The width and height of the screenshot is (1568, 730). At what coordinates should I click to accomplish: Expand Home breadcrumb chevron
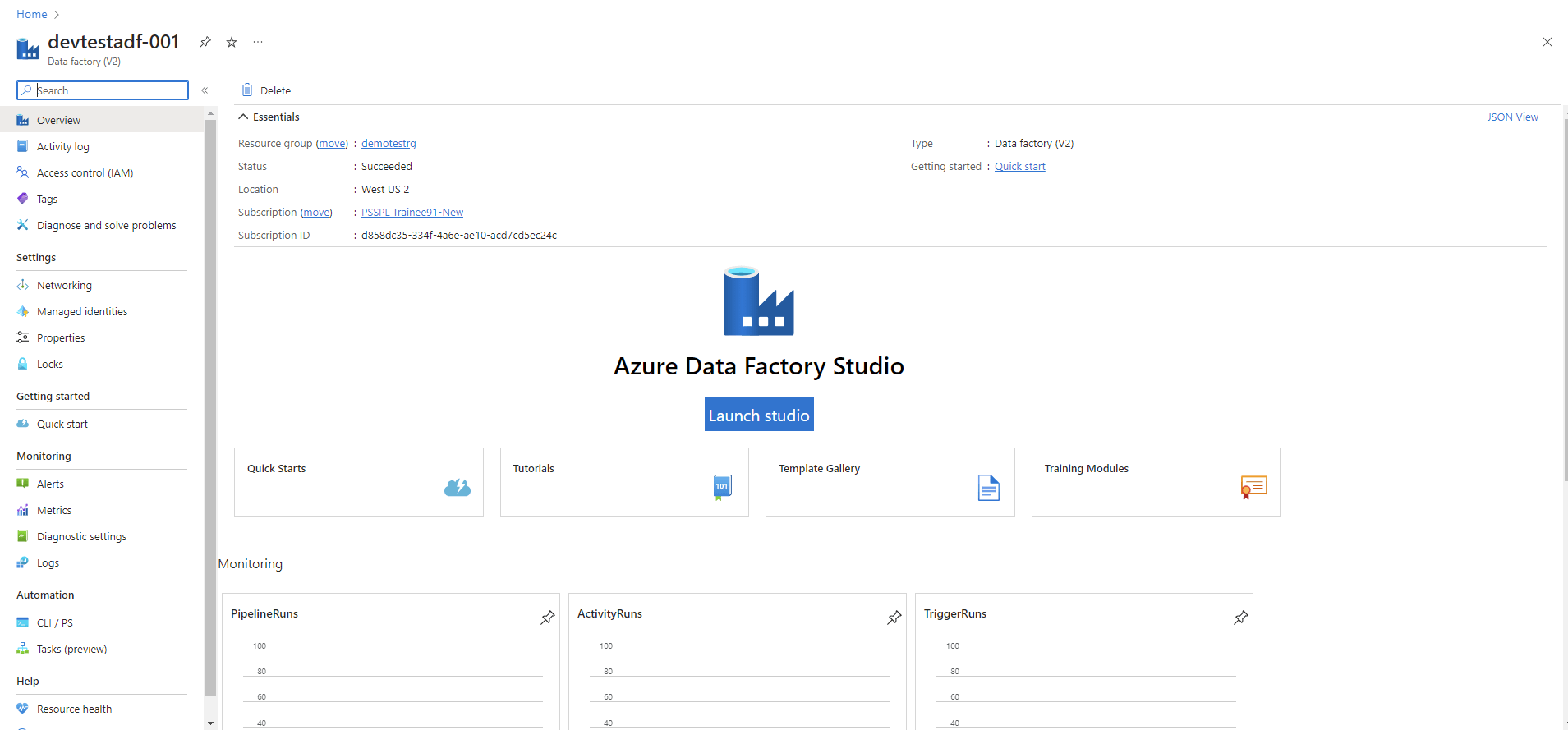(57, 15)
